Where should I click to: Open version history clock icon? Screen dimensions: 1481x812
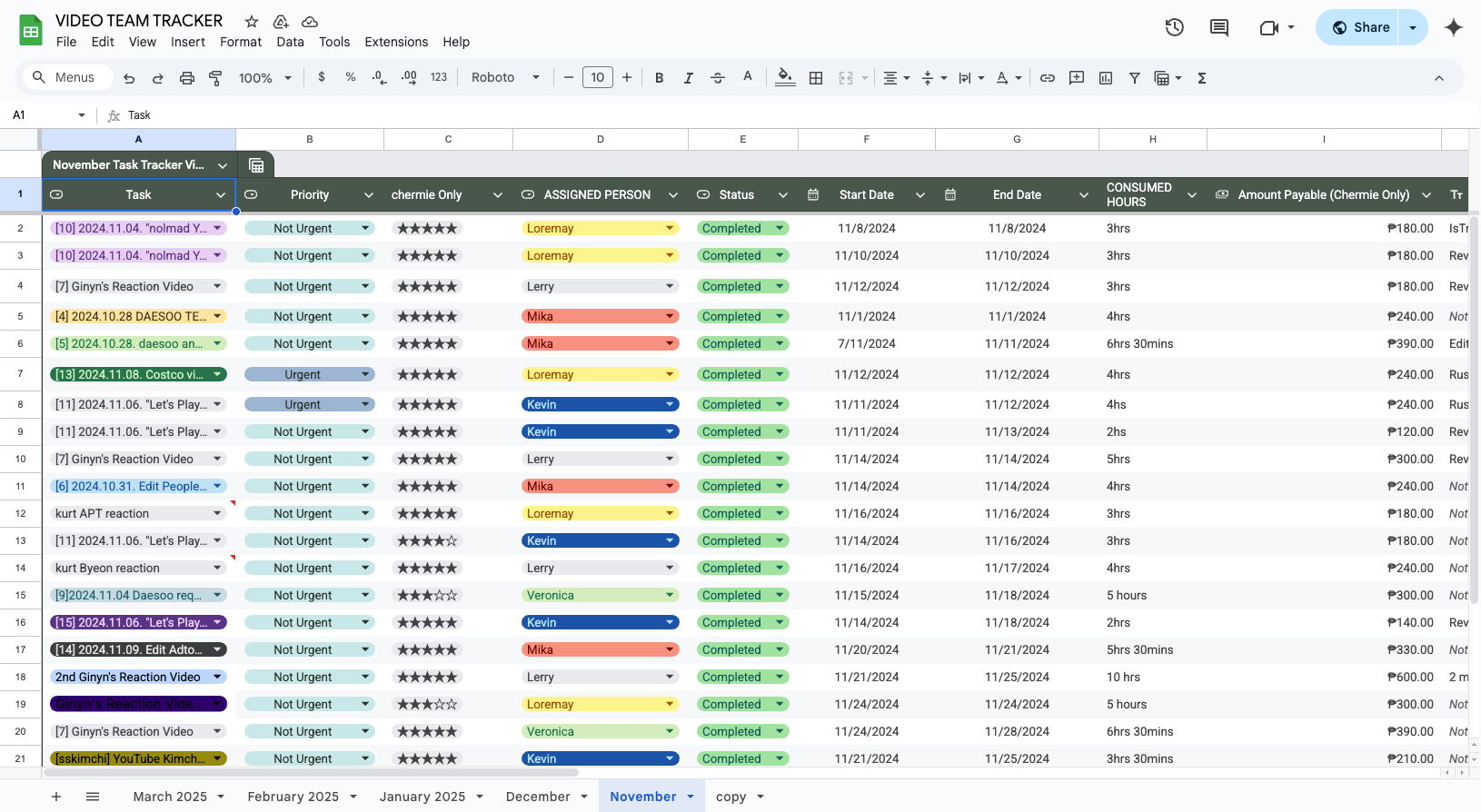pyautogui.click(x=1174, y=27)
